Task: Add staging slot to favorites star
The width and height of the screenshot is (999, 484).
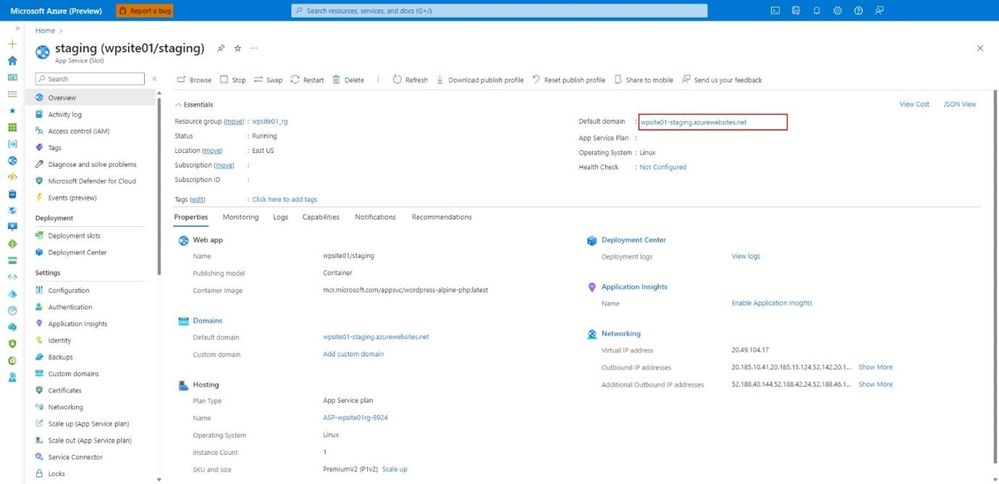Action: (x=238, y=48)
